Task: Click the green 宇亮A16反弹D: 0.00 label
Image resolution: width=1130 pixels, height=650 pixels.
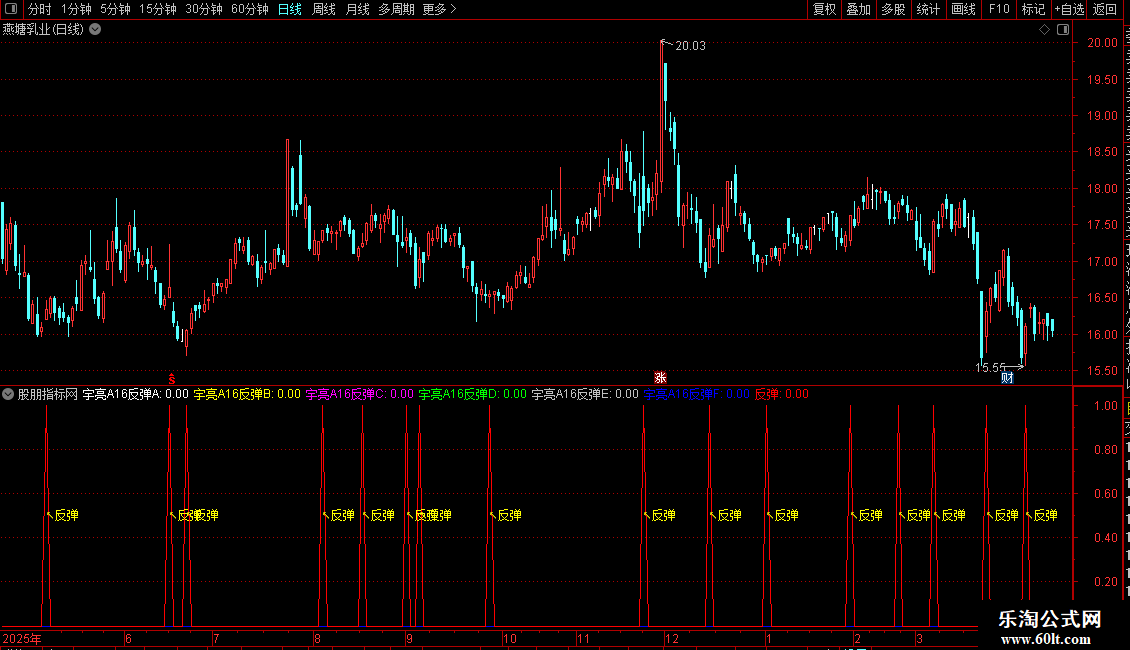Action: (473, 394)
